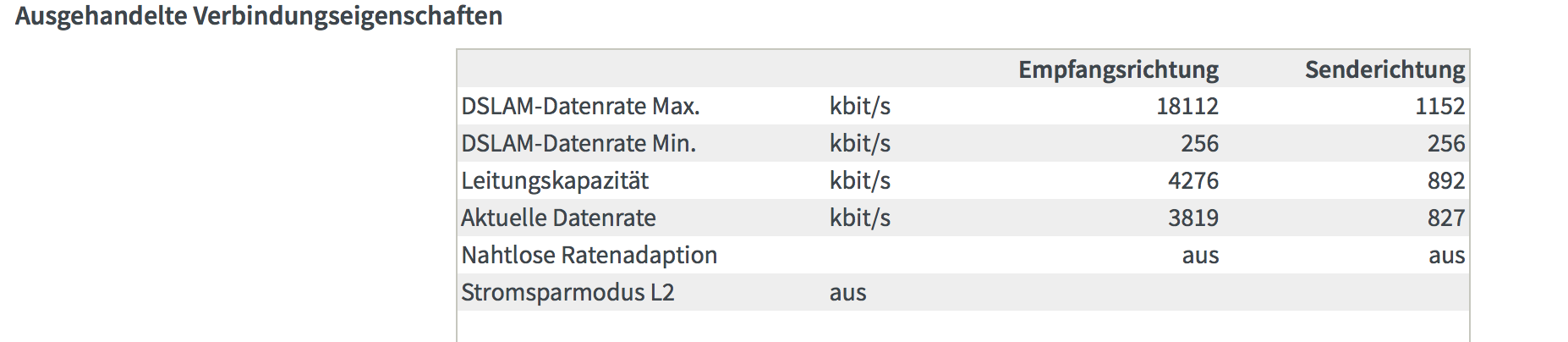Click the aus value for Stromsparmodus L2
The image size is (1568, 342).
847,293
